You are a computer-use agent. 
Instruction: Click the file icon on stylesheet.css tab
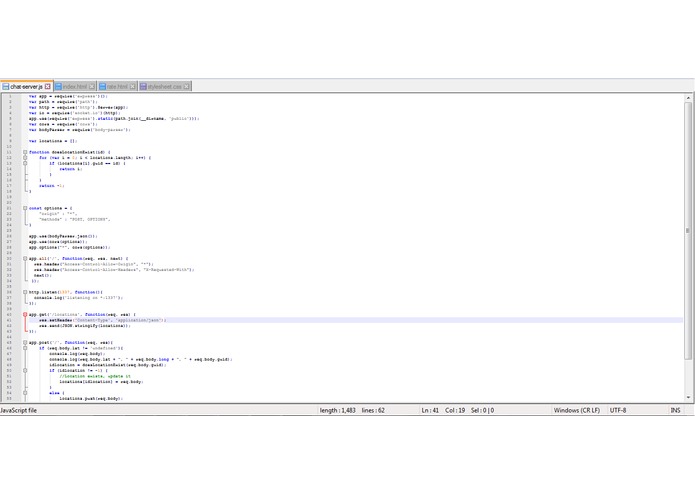pos(143,86)
